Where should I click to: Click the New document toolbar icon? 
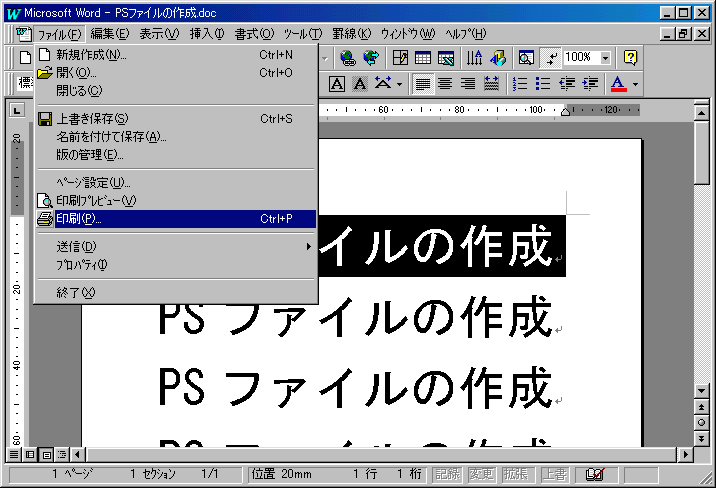point(26,58)
